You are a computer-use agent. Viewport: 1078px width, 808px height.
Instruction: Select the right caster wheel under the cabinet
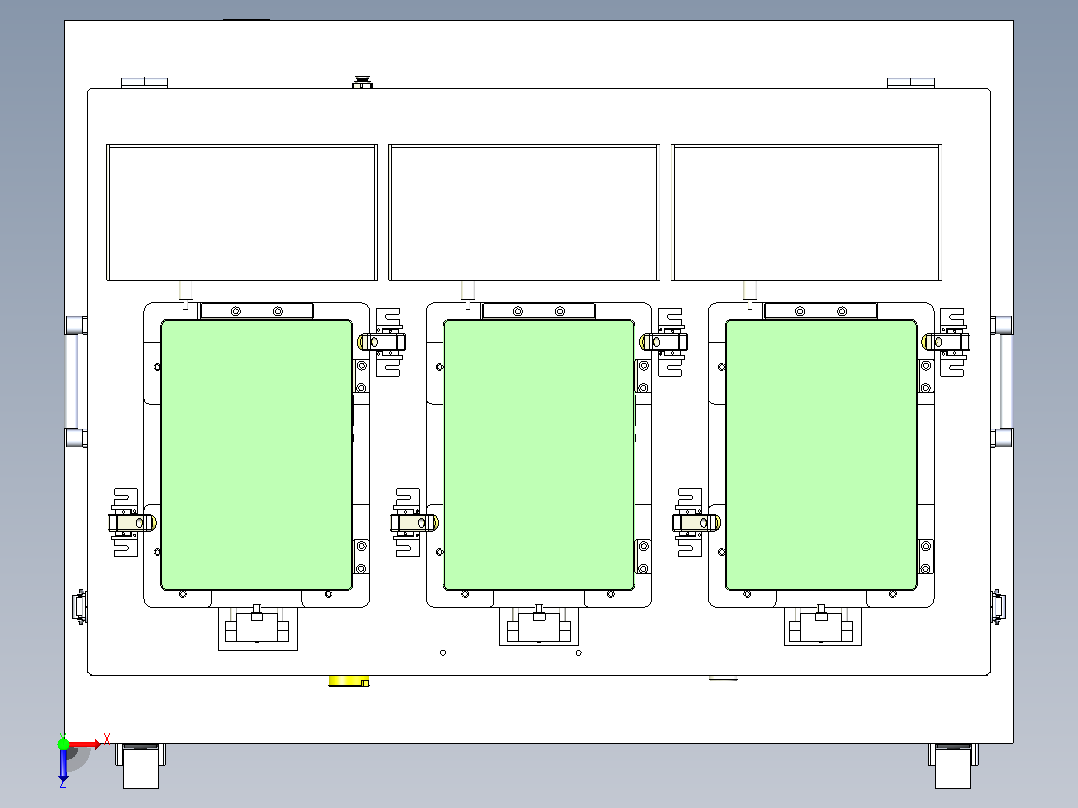953,766
